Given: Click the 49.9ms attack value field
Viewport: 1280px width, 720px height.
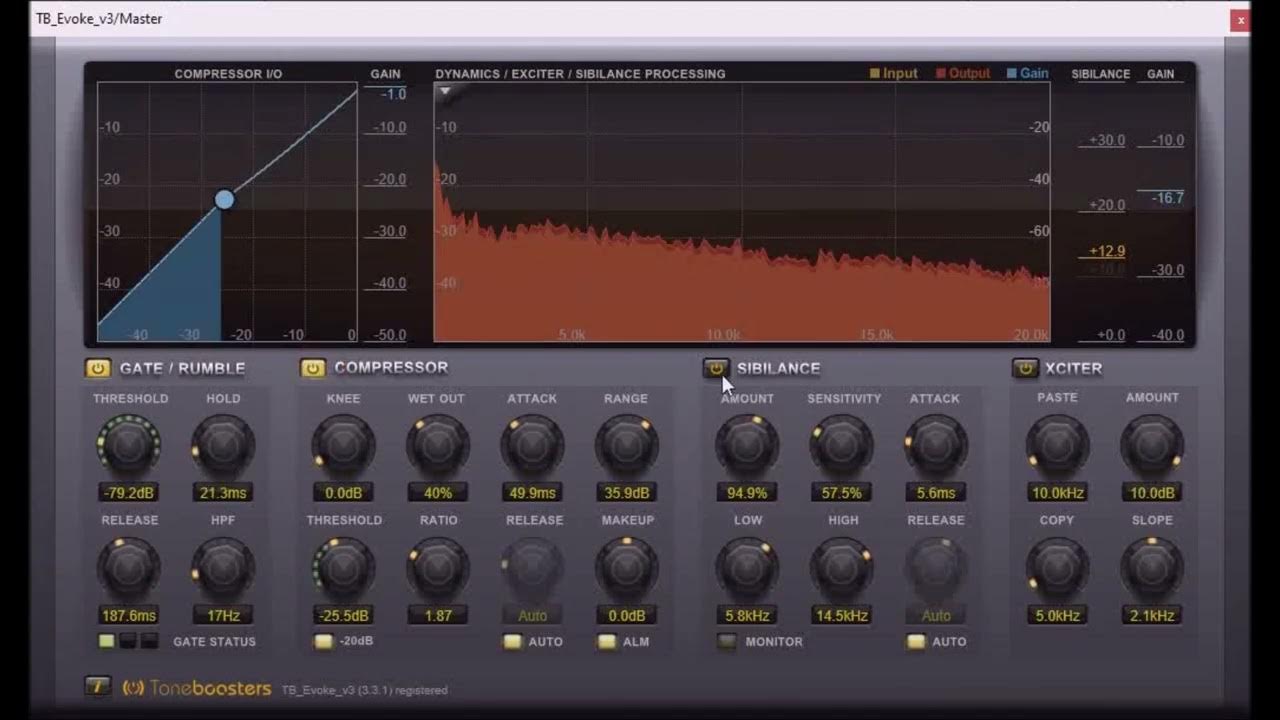Looking at the screenshot, I should (532, 493).
